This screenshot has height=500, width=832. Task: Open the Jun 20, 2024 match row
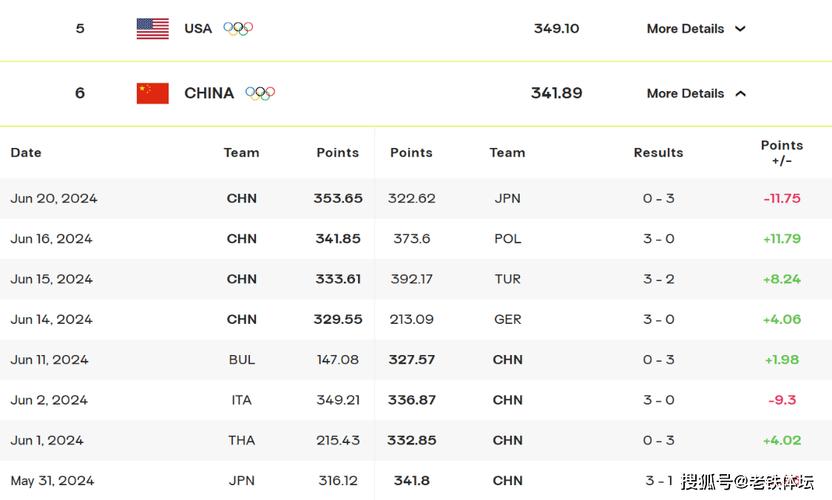pos(416,199)
